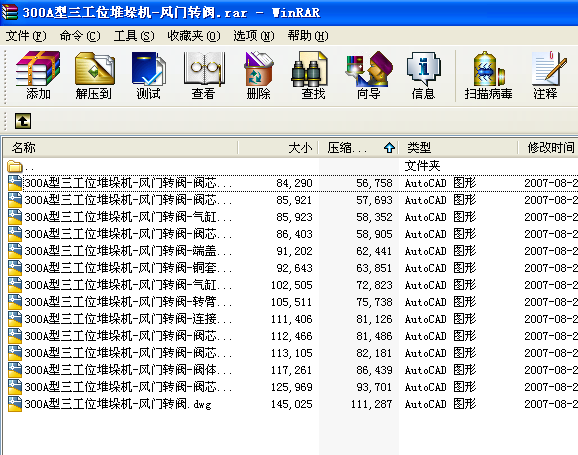Click the WinRAR icon in the title bar
578x455 pixels.
pyautogui.click(x=10, y=12)
